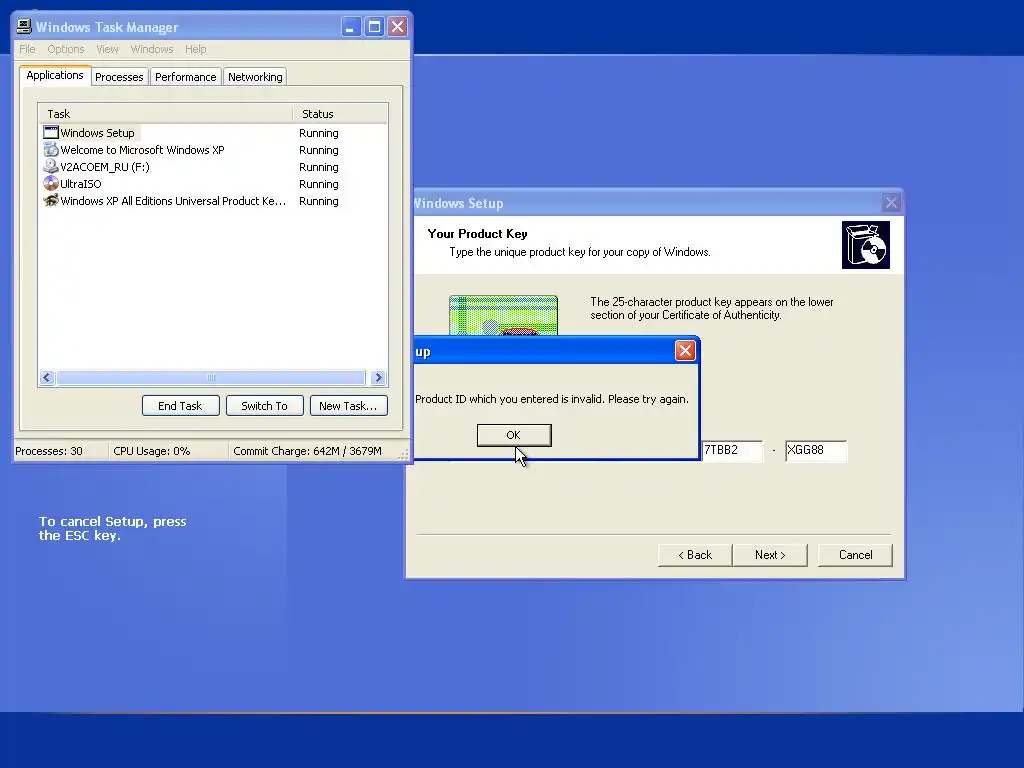Click the Processes: 30 status bar entry
The width and height of the screenshot is (1024, 768).
[49, 451]
